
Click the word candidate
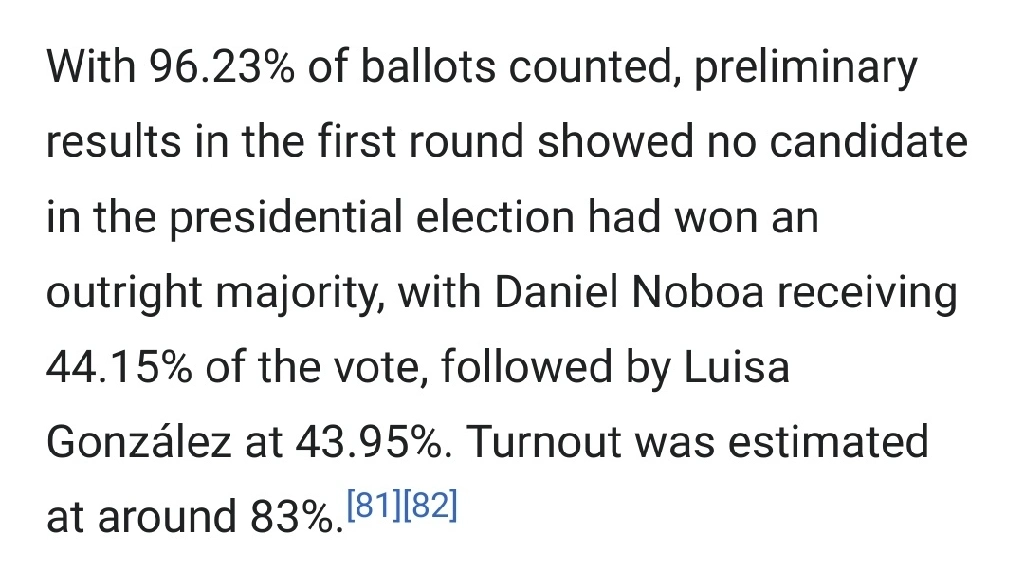coord(869,142)
